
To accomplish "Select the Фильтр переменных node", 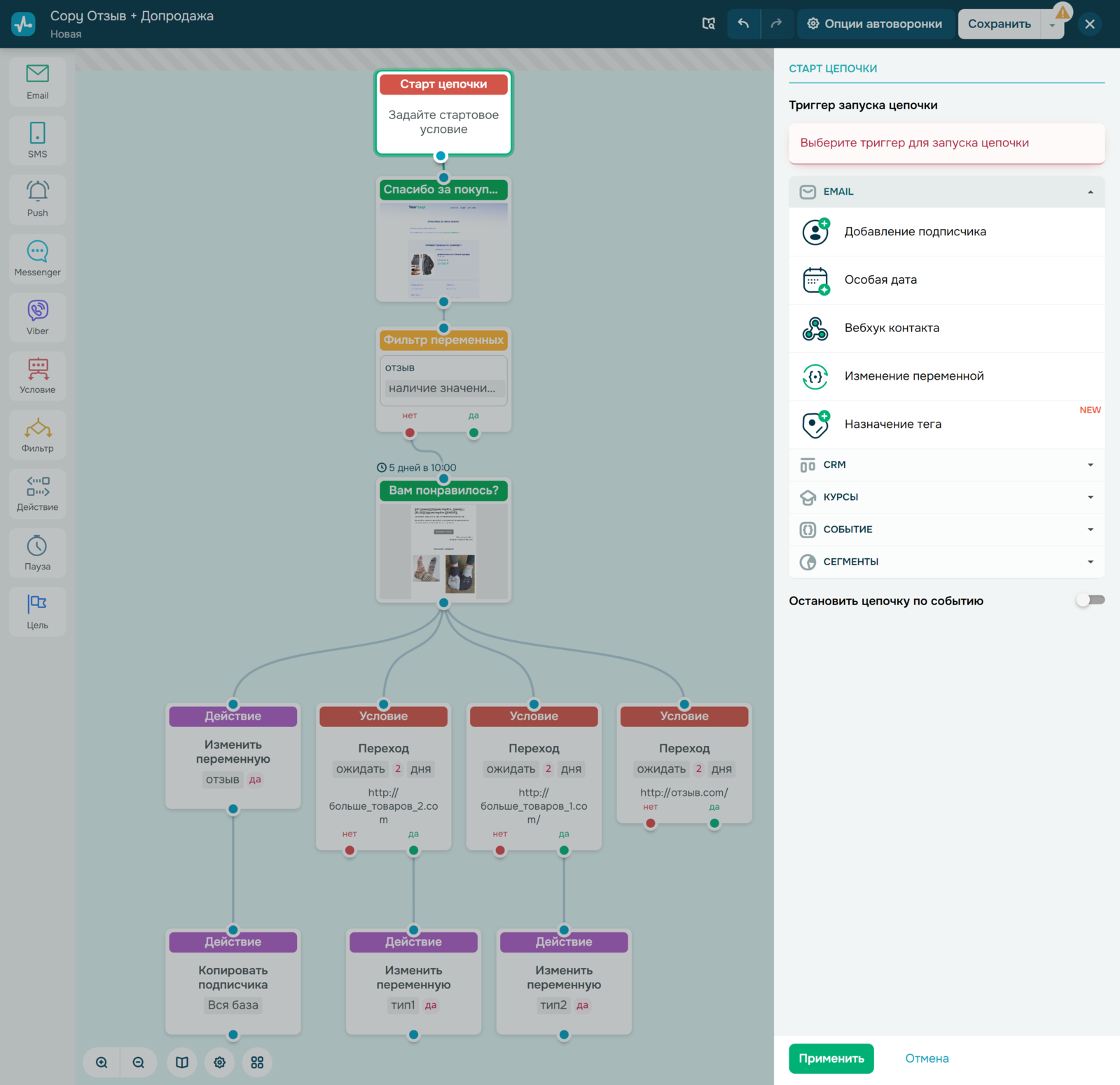I will click(x=443, y=380).
